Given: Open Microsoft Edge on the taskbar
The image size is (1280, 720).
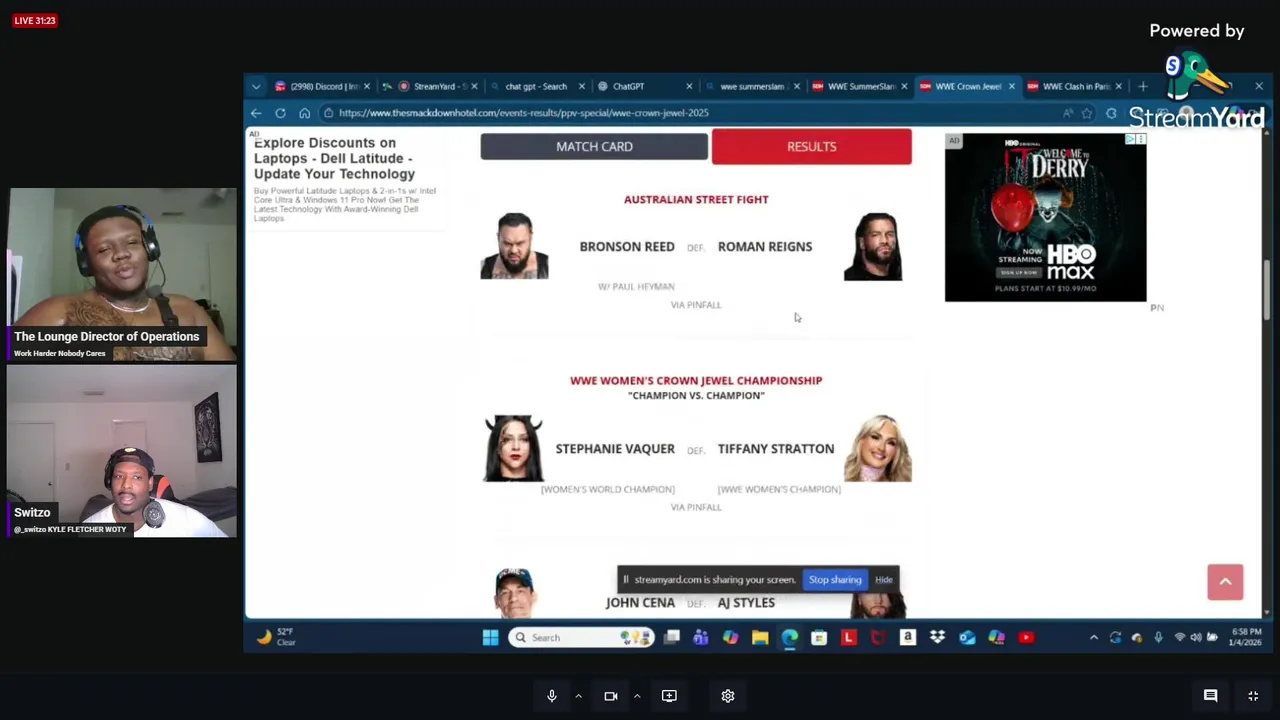Looking at the screenshot, I should pyautogui.click(x=790, y=638).
